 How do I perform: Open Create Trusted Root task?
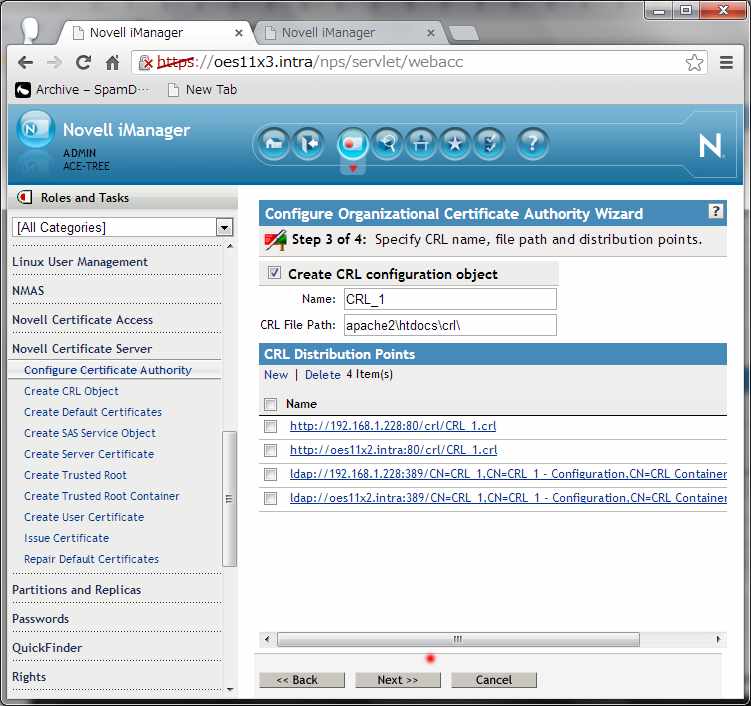point(75,475)
